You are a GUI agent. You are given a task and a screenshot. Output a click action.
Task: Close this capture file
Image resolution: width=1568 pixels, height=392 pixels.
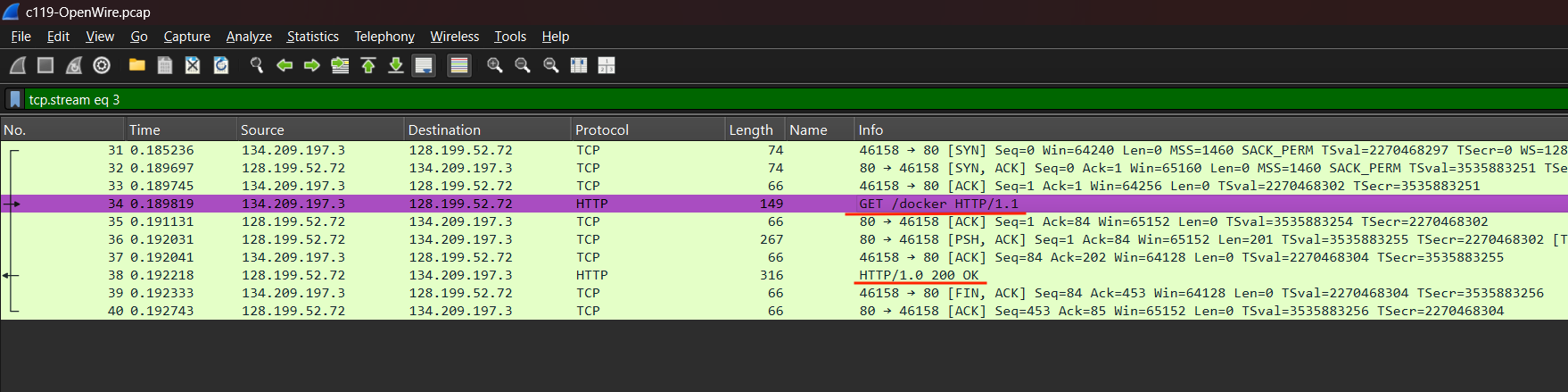193,65
